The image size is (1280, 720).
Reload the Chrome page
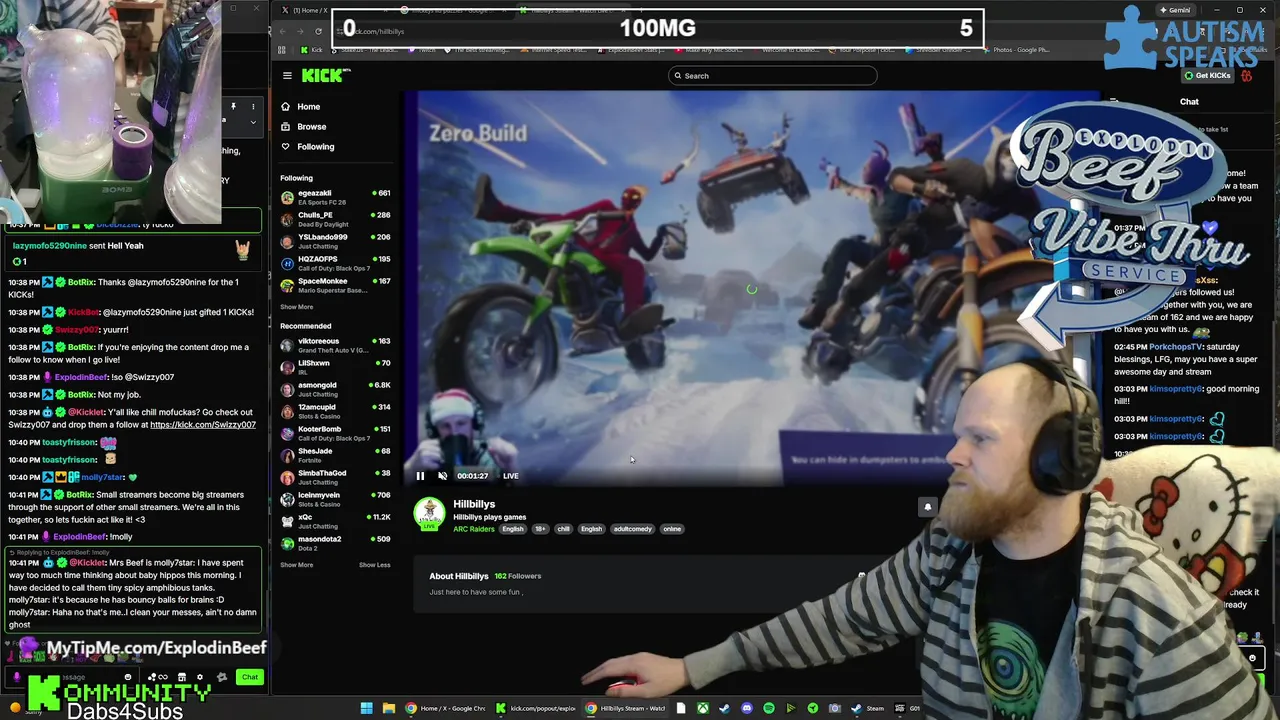[318, 31]
